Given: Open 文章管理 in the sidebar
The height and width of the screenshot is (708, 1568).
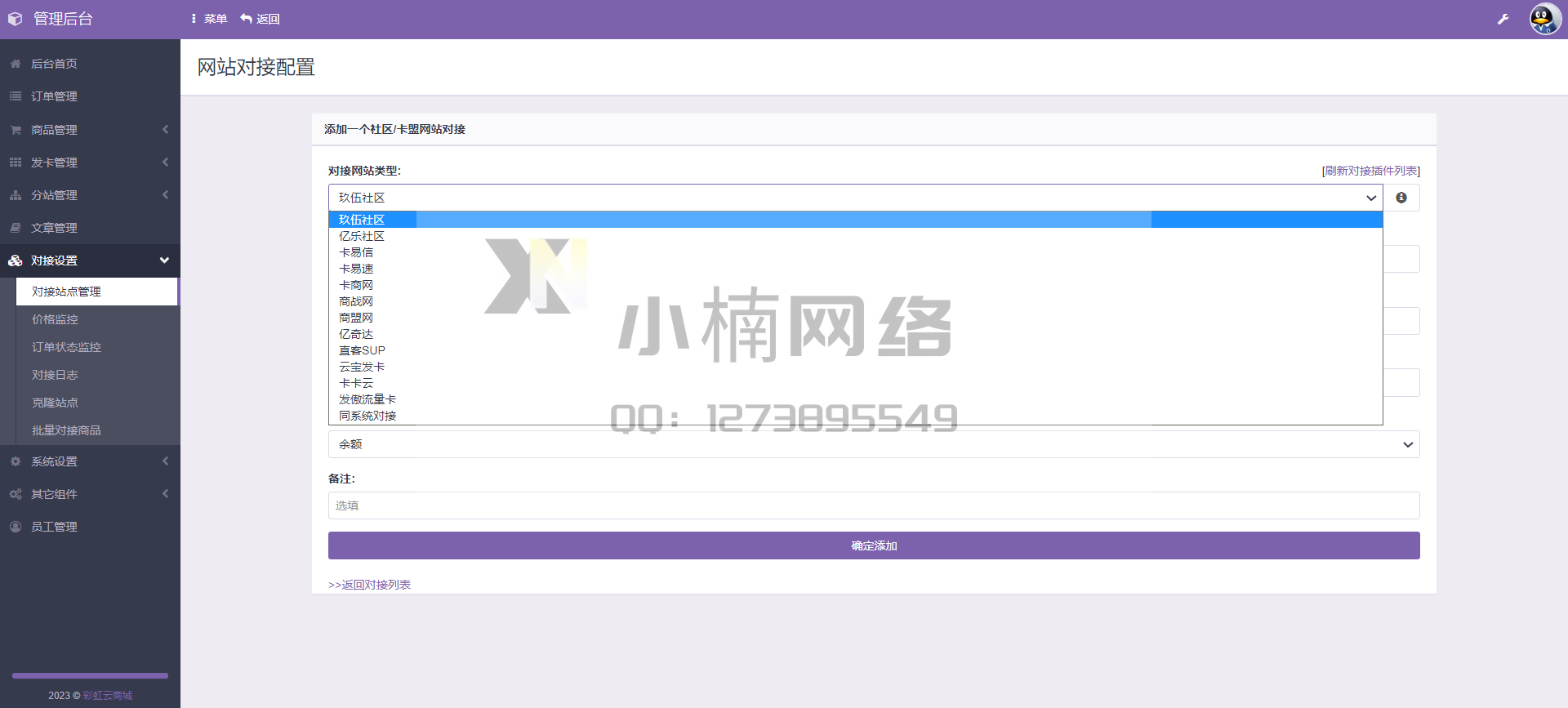Looking at the screenshot, I should click(90, 228).
